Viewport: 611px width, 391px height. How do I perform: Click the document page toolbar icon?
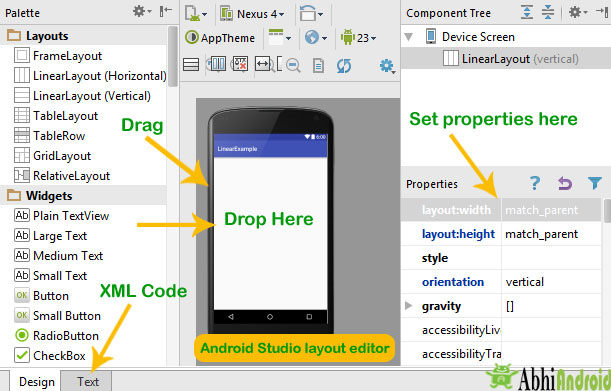(318, 65)
